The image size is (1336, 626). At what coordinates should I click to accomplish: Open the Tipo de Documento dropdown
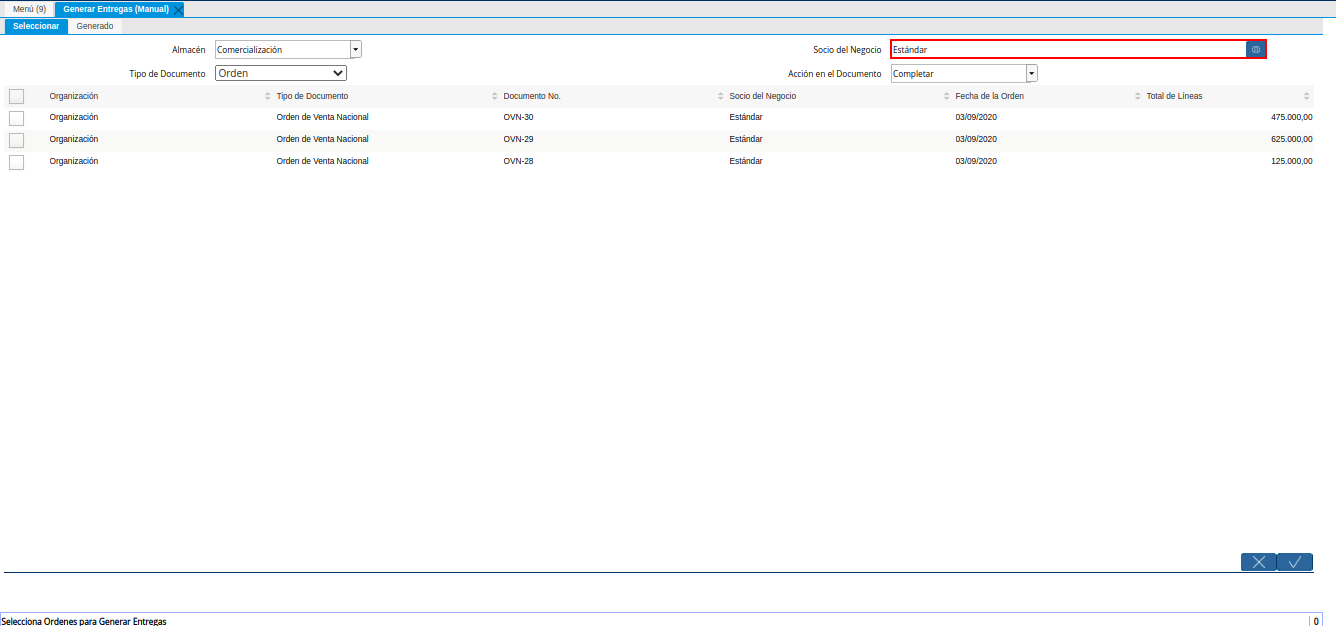281,73
